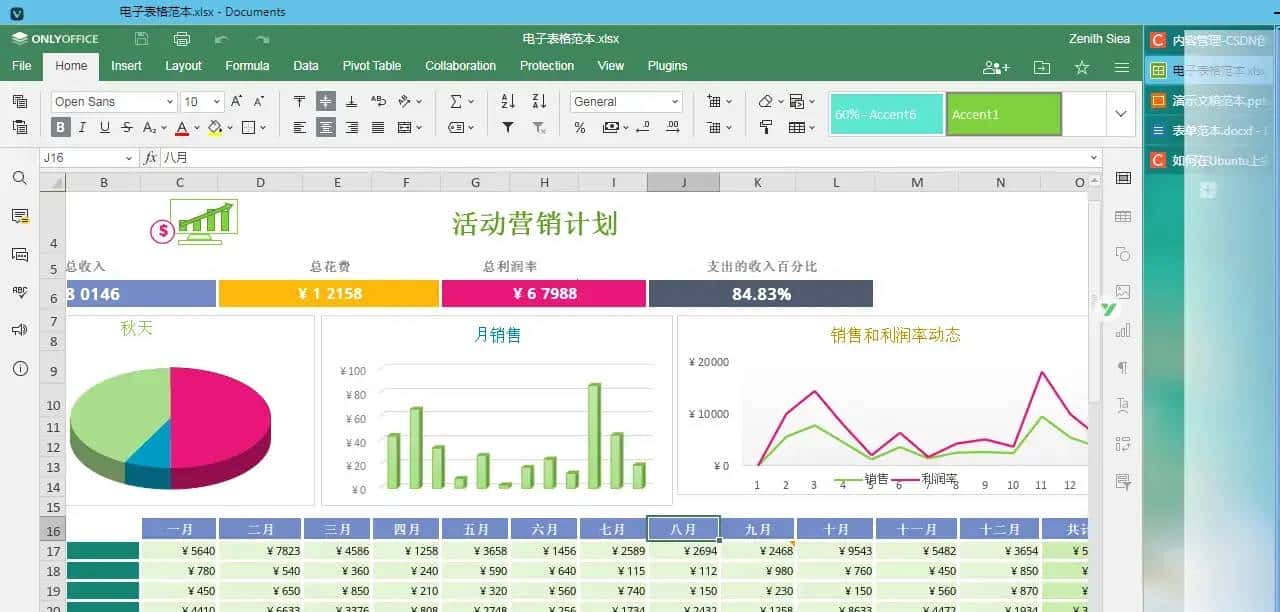The width and height of the screenshot is (1280, 612).
Task: Open the Collaboration tab
Action: (460, 66)
